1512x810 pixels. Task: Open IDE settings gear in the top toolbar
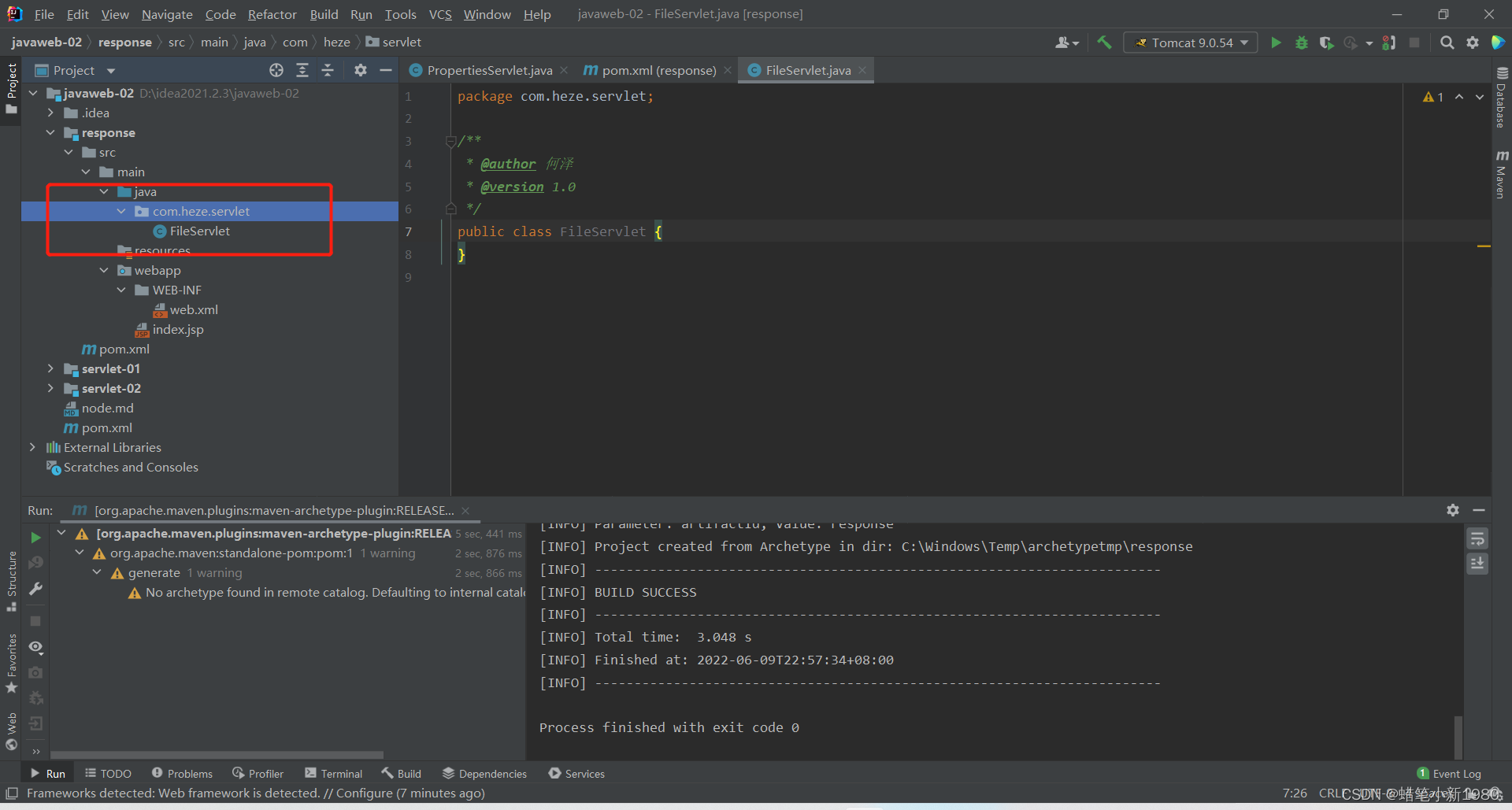tap(1472, 43)
